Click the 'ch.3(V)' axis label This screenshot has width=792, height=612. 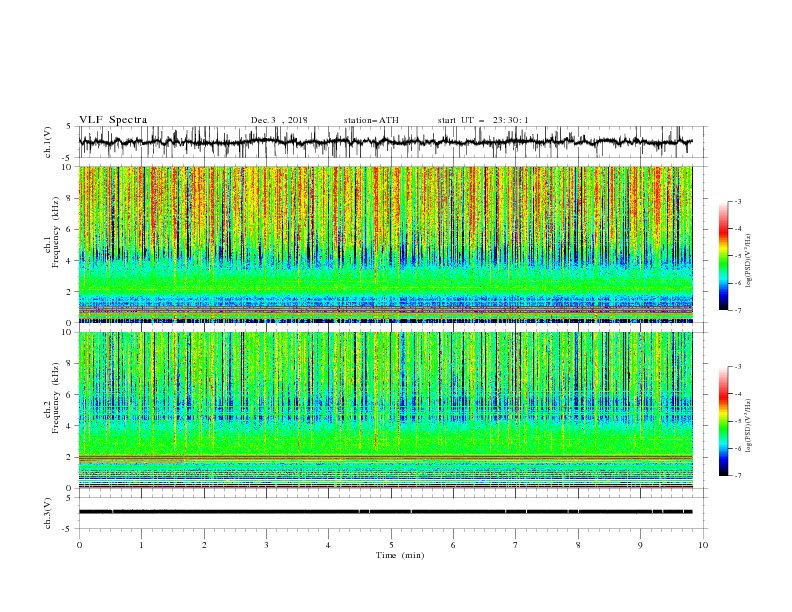[x=48, y=513]
